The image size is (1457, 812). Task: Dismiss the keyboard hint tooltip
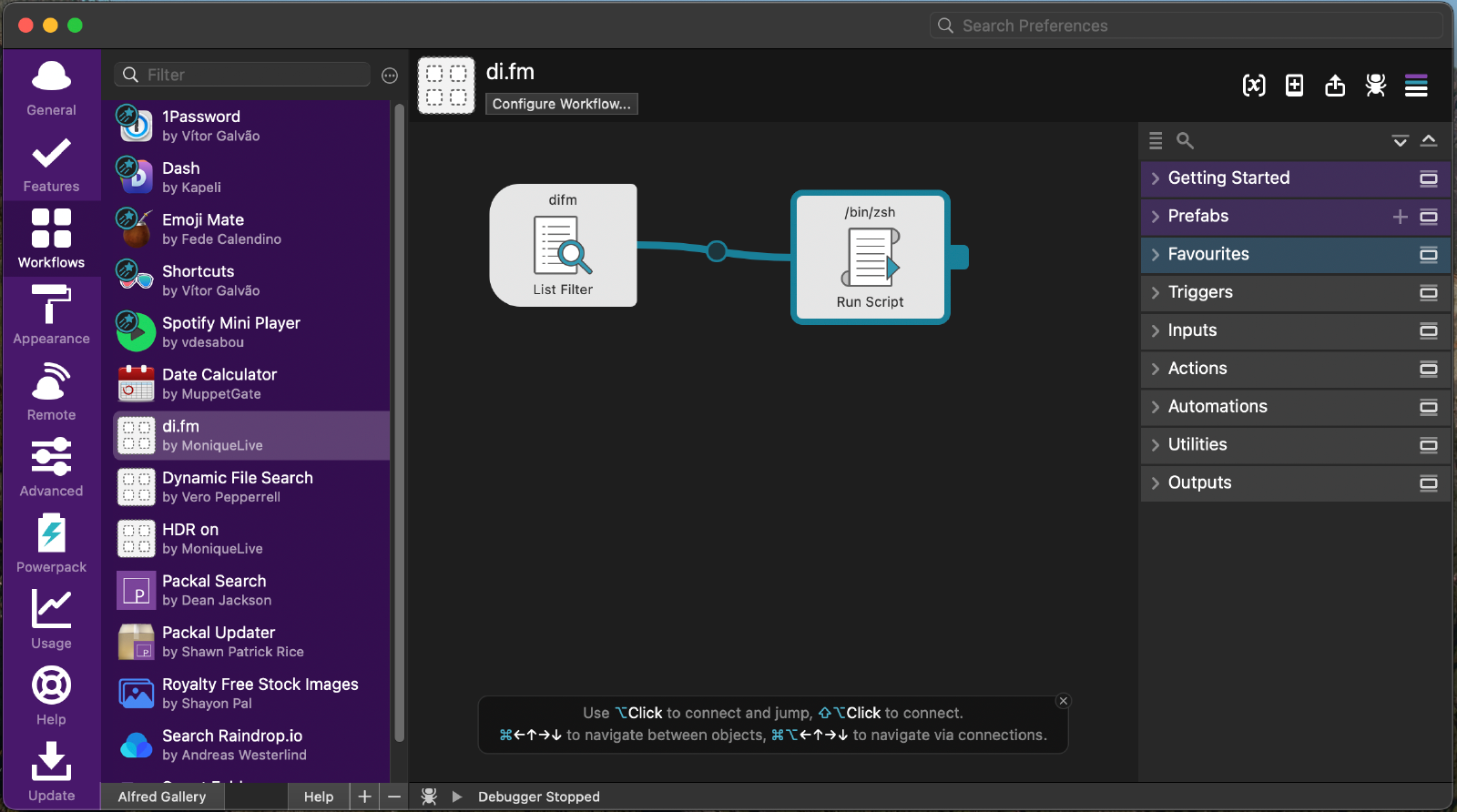pyautogui.click(x=1063, y=701)
